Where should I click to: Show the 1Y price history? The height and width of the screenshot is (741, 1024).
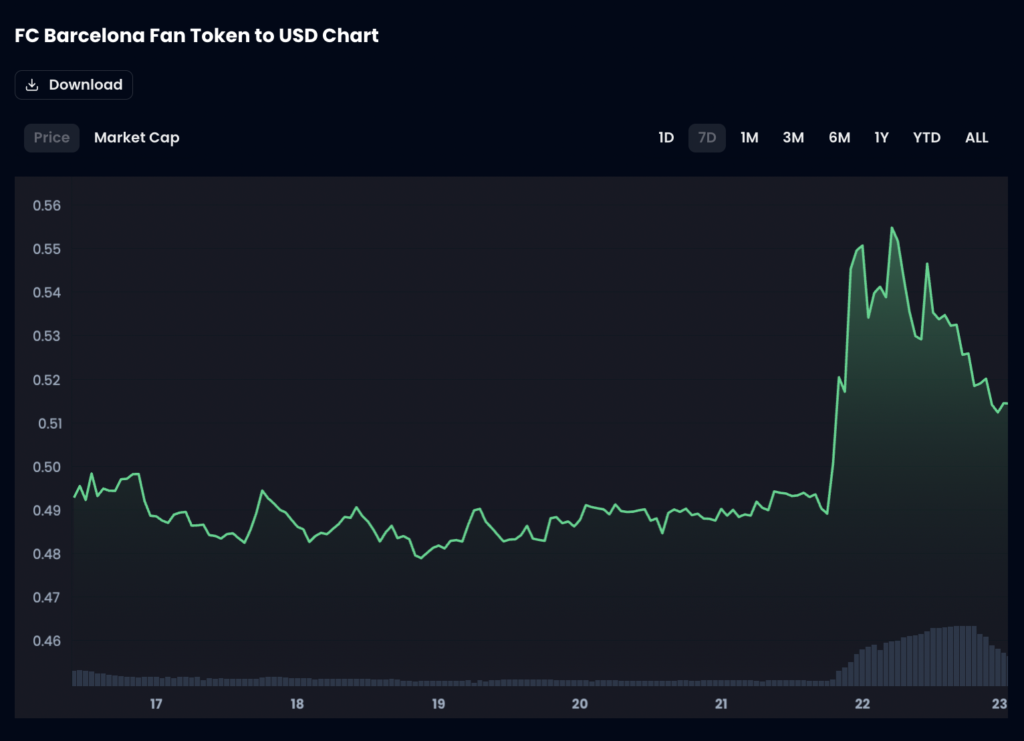click(881, 138)
